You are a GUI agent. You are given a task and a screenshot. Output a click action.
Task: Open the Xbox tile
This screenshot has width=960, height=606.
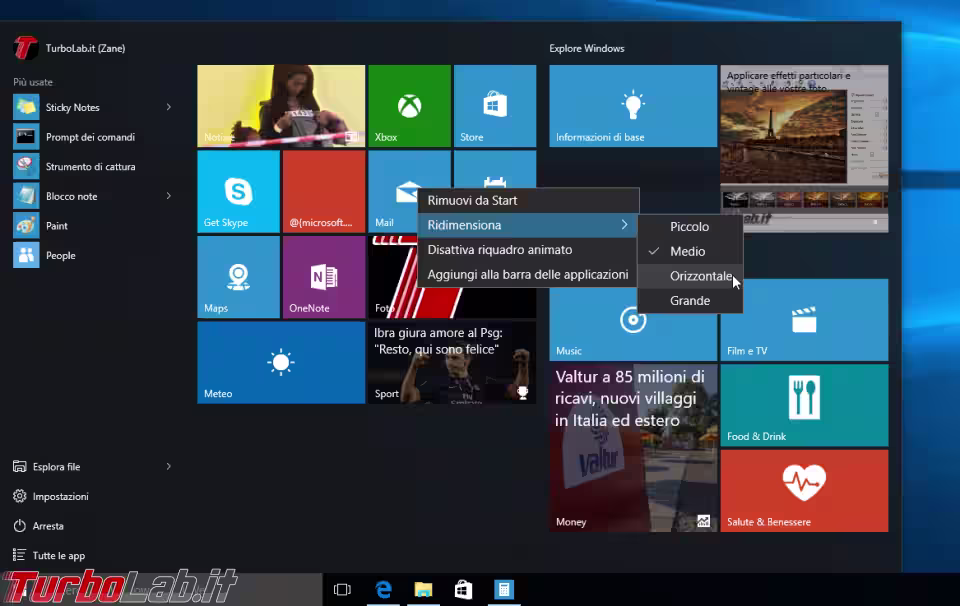click(x=409, y=106)
